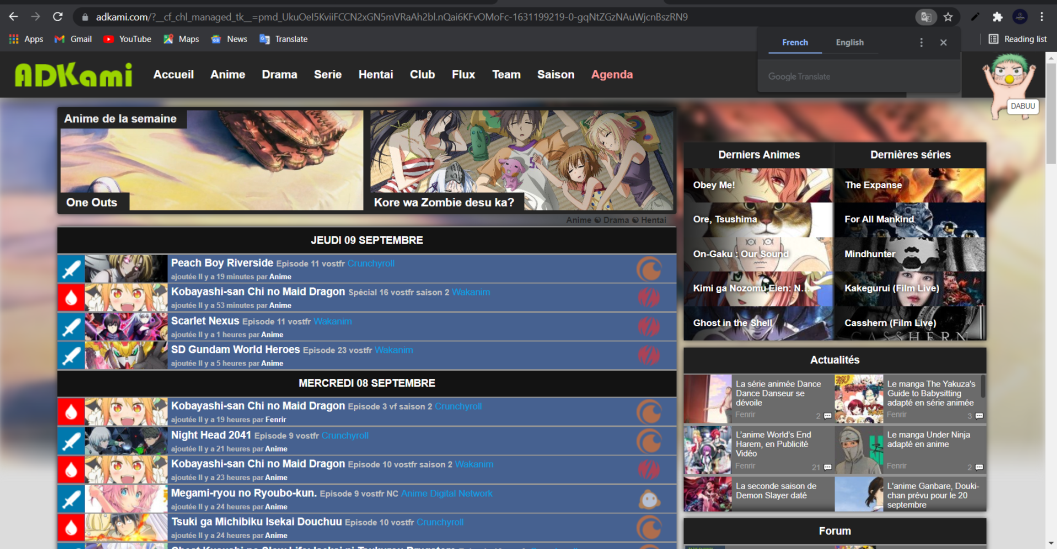Click the DABUU mascot avatar

pyautogui.click(x=1009, y=86)
